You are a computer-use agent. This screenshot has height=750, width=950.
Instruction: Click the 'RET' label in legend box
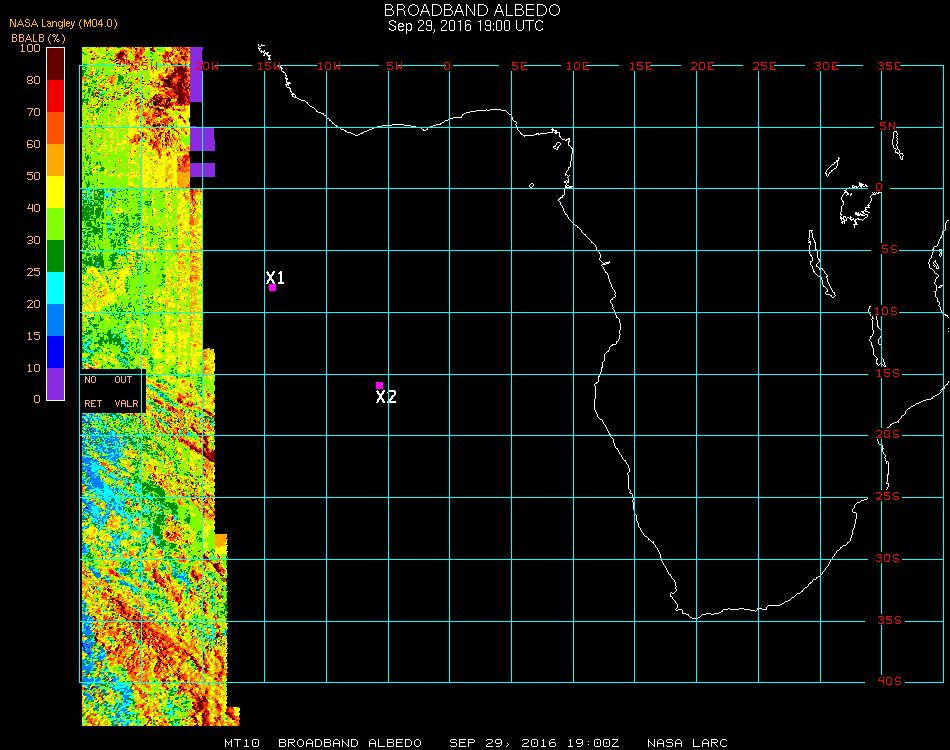click(x=93, y=404)
